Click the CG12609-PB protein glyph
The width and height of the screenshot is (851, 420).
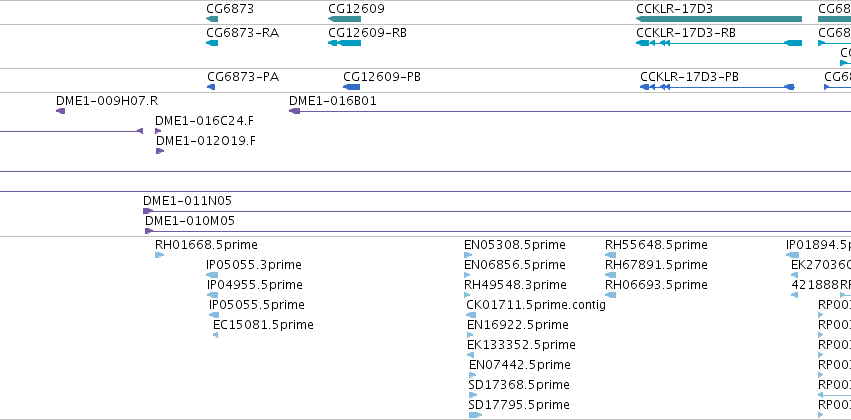(x=352, y=87)
